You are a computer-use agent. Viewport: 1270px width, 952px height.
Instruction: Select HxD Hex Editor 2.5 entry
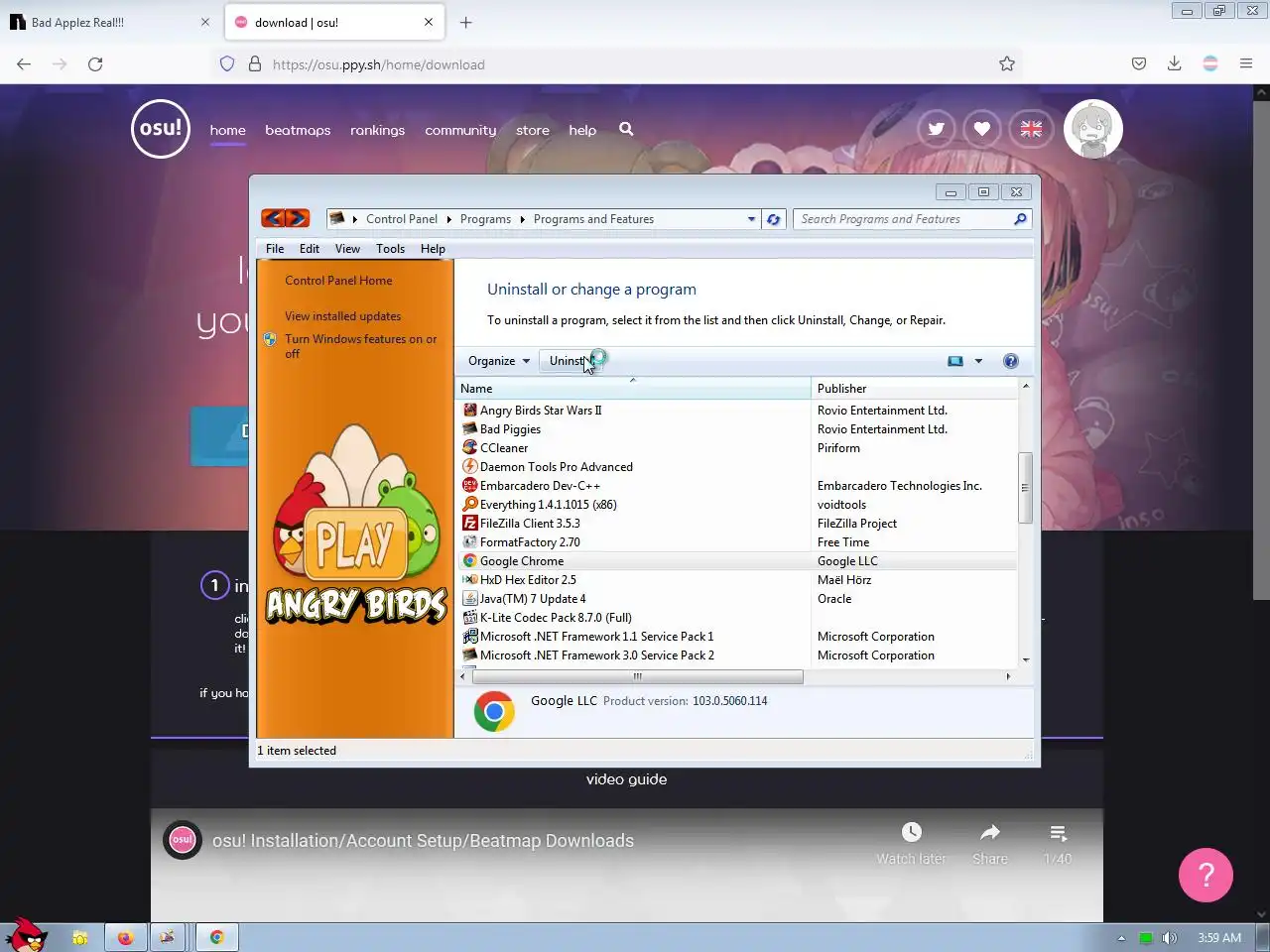[528, 580]
